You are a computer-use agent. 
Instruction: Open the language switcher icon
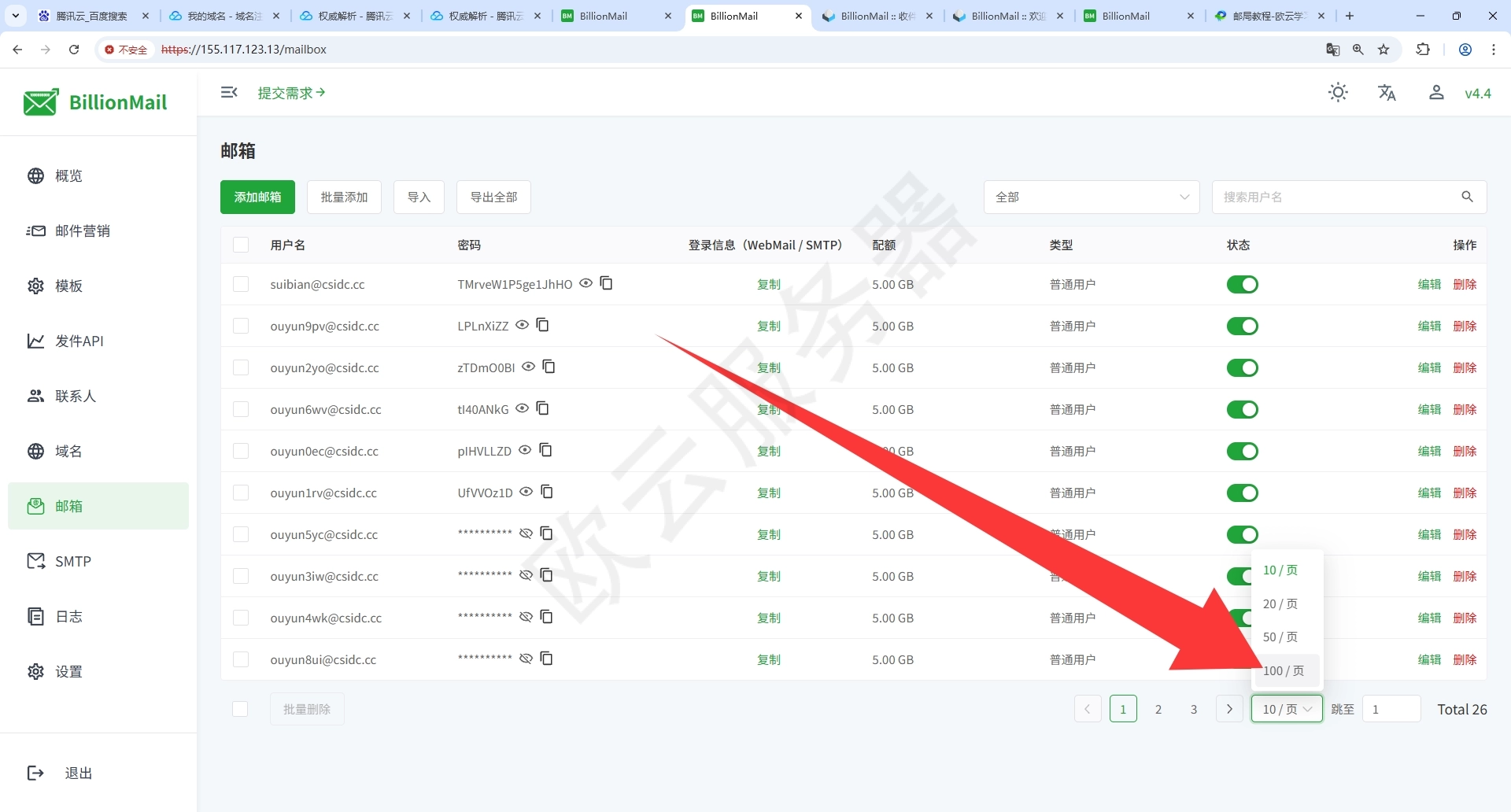pyautogui.click(x=1387, y=92)
